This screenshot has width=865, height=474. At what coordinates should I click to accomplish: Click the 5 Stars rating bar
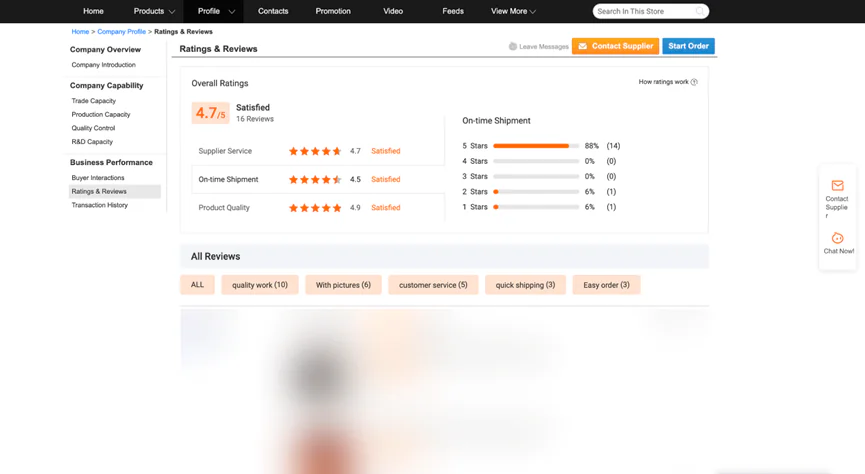pos(536,146)
